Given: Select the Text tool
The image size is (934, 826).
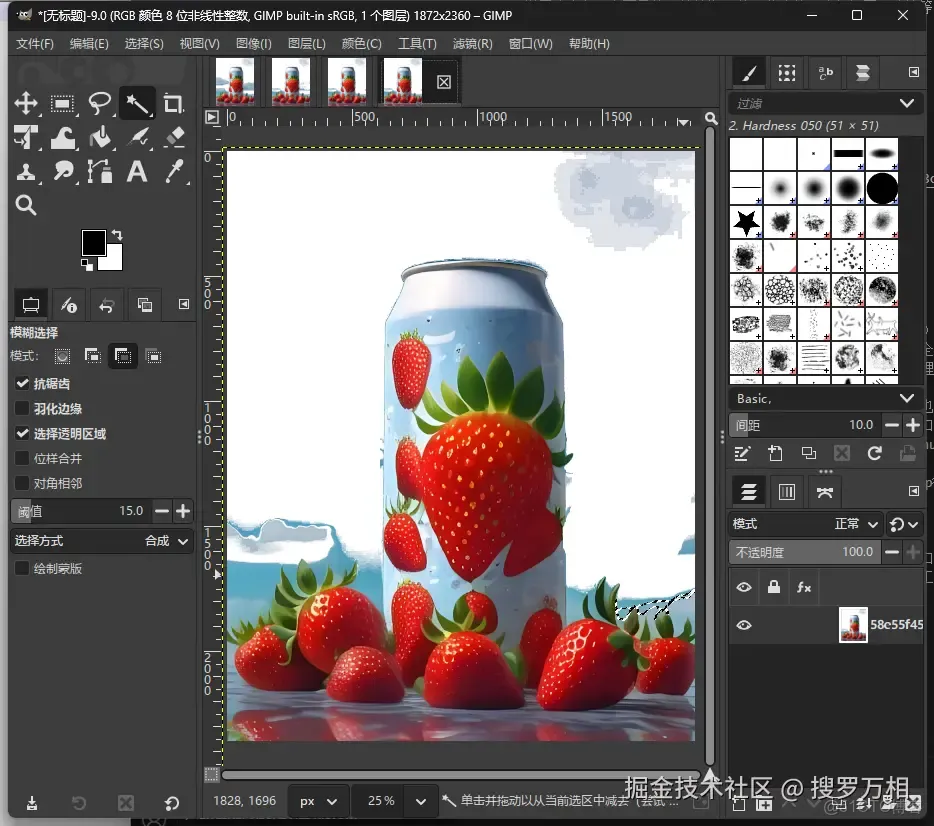Looking at the screenshot, I should (x=137, y=172).
